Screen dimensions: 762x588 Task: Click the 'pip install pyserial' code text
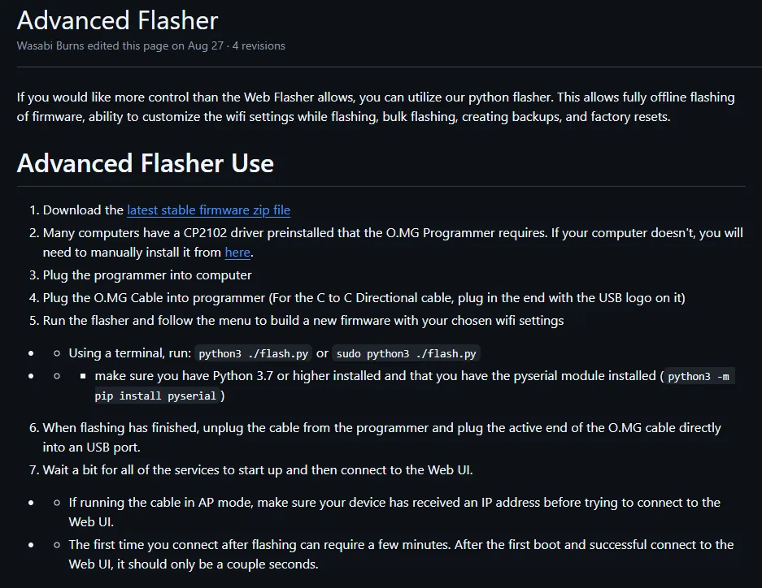(x=155, y=396)
